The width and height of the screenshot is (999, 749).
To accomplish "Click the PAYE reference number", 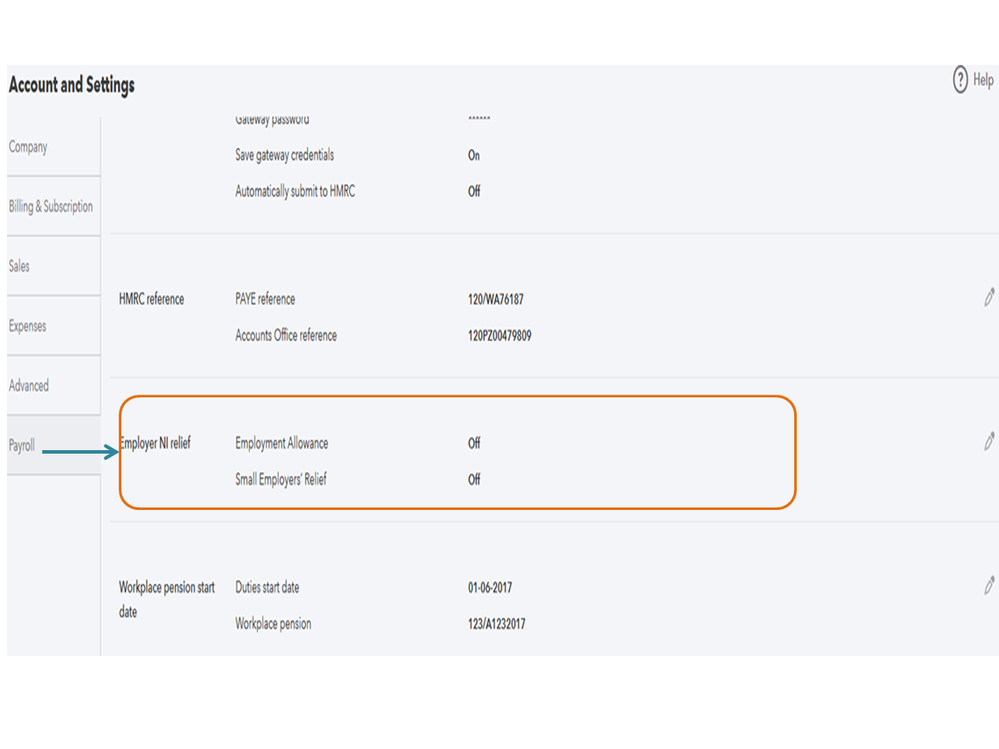I will (x=496, y=299).
